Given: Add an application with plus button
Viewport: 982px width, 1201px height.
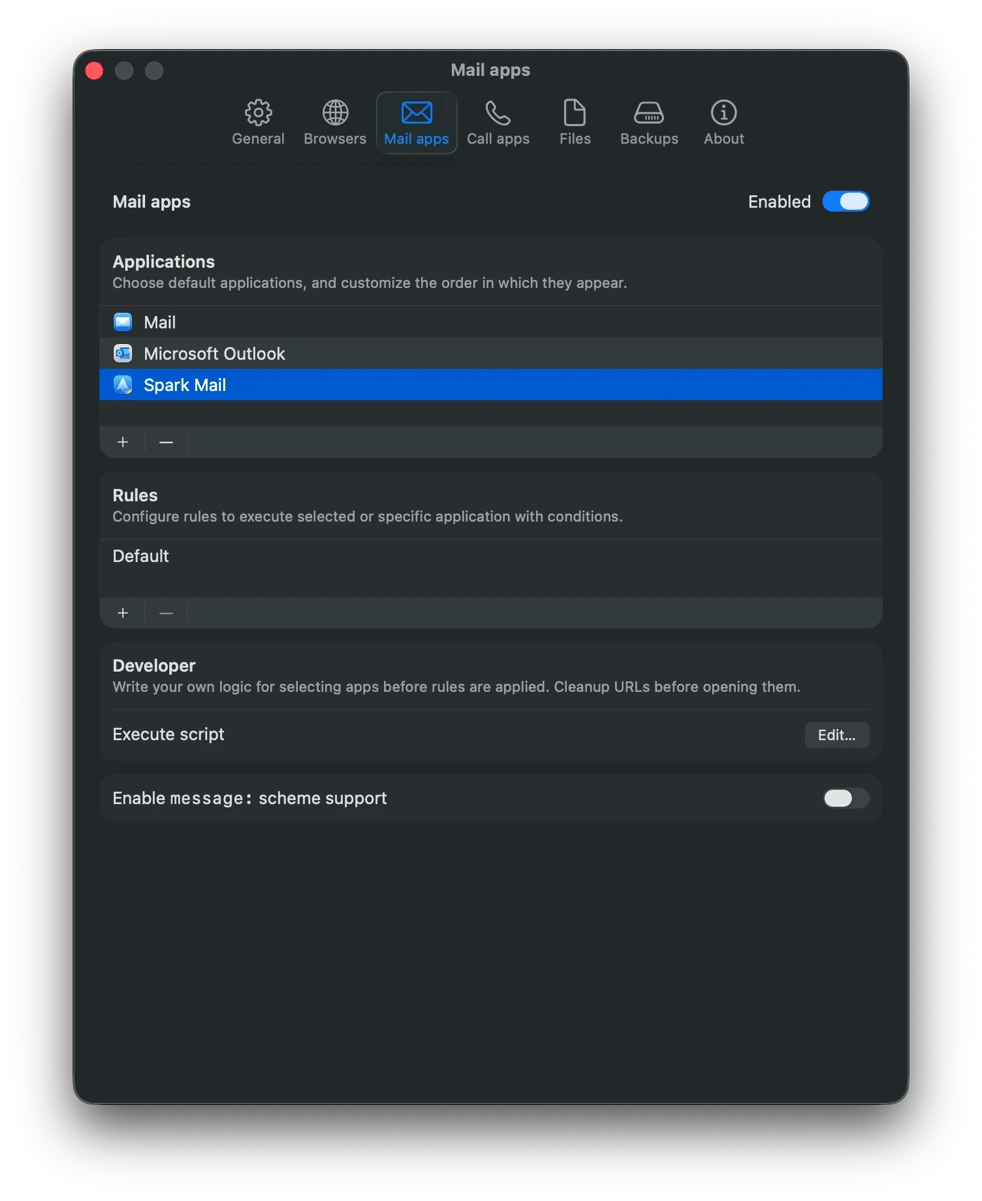Looking at the screenshot, I should [123, 442].
